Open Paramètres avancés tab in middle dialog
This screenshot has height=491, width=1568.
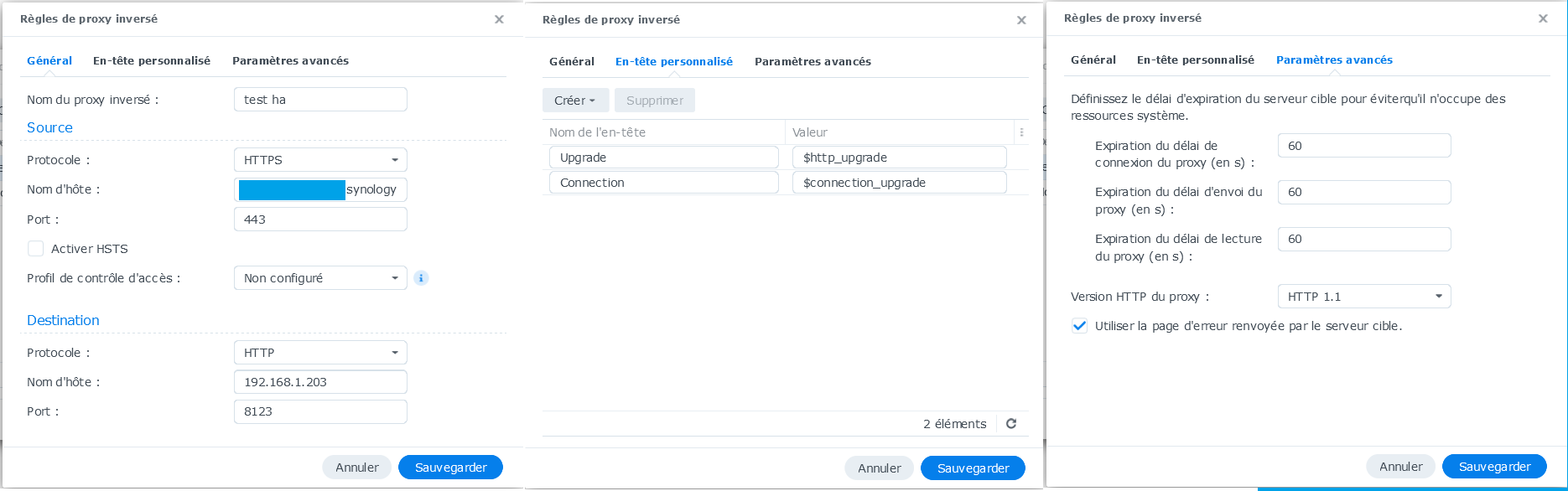coord(813,62)
